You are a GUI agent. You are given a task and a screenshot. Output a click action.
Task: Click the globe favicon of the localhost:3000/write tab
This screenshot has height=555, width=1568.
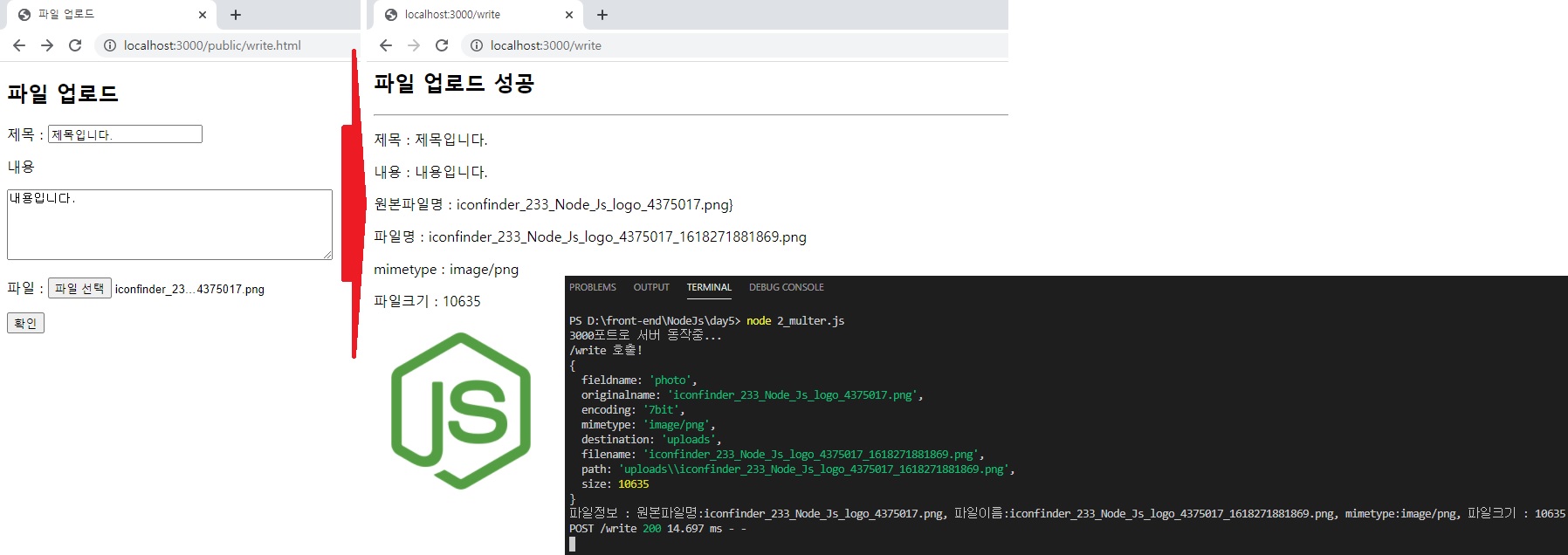391,15
